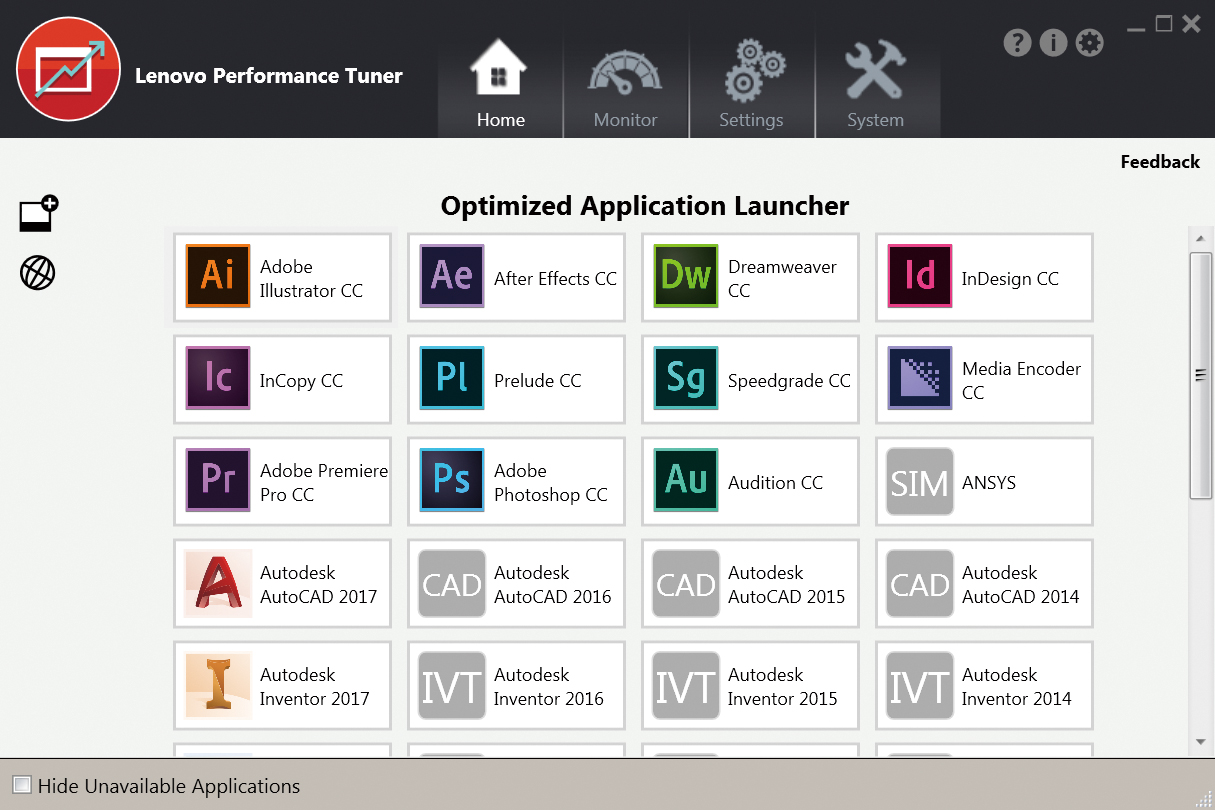Click the "Autodesk AutoCAD 2014" label
Image resolution: width=1215 pixels, height=810 pixels.
tap(1020, 585)
